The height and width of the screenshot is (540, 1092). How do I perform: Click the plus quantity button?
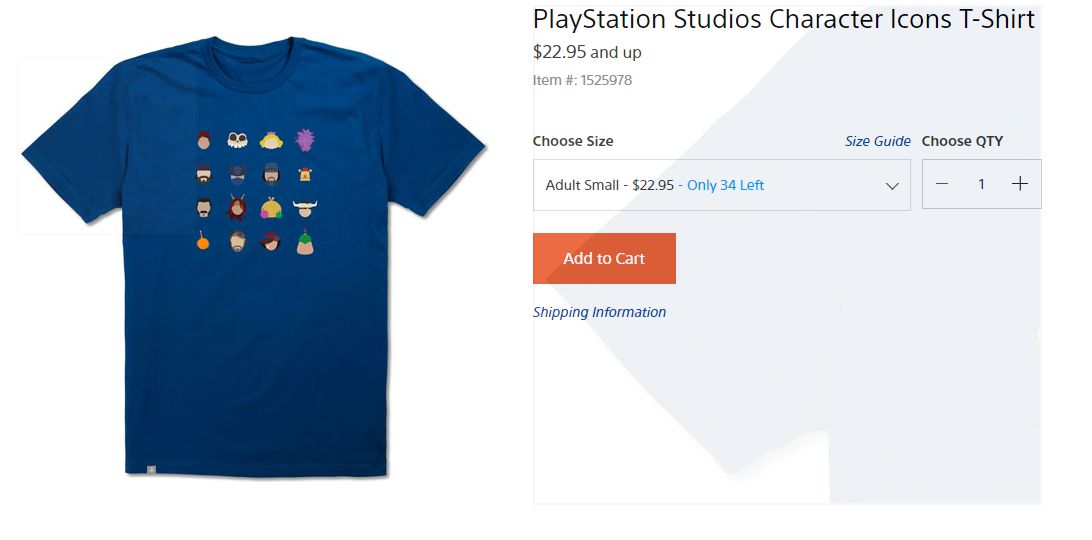(x=1019, y=184)
